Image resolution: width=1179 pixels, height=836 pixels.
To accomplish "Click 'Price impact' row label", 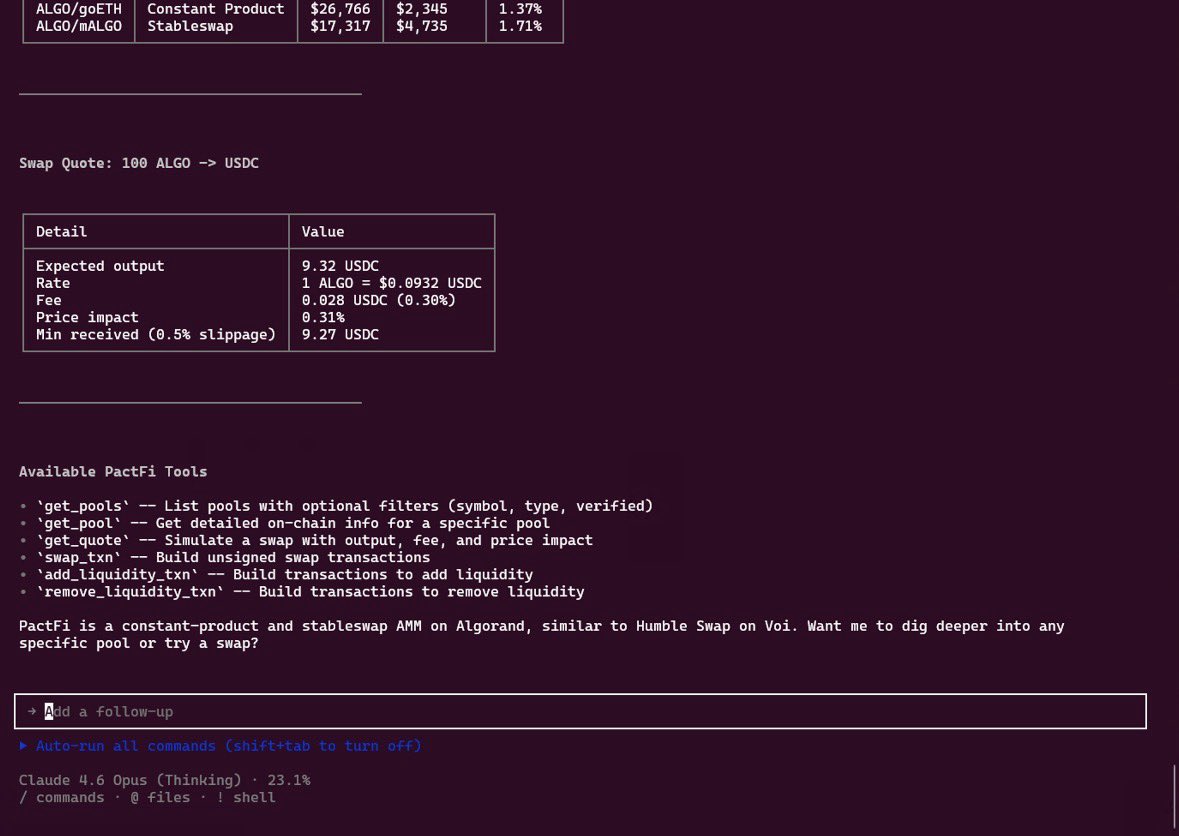I will pyautogui.click(x=87, y=317).
